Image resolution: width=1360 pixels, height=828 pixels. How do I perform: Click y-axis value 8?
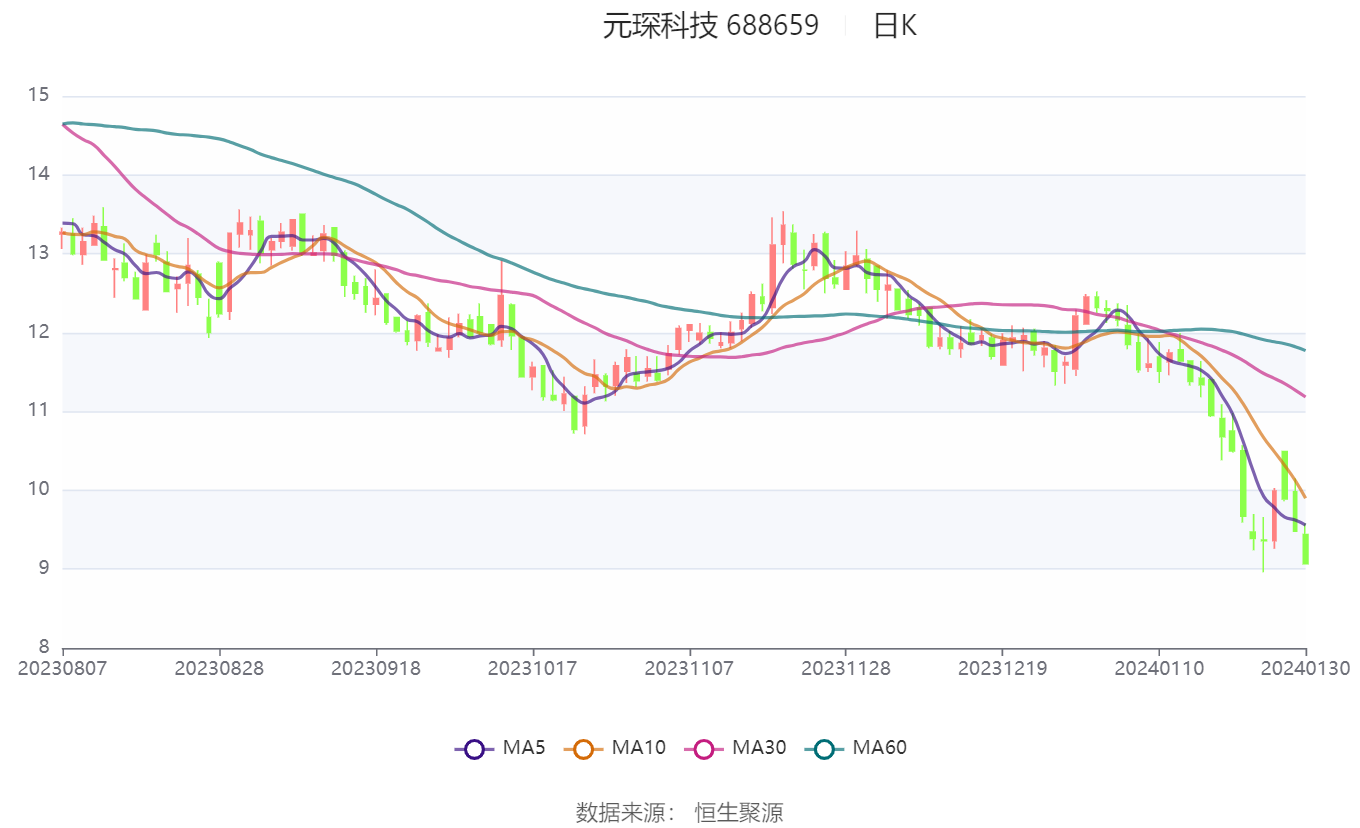[x=44, y=647]
